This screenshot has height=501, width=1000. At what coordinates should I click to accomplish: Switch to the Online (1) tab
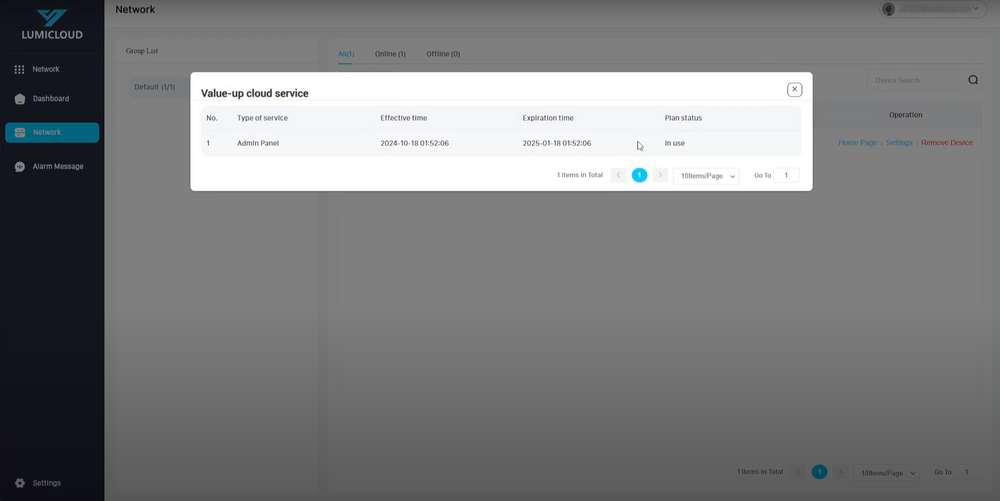coord(390,54)
